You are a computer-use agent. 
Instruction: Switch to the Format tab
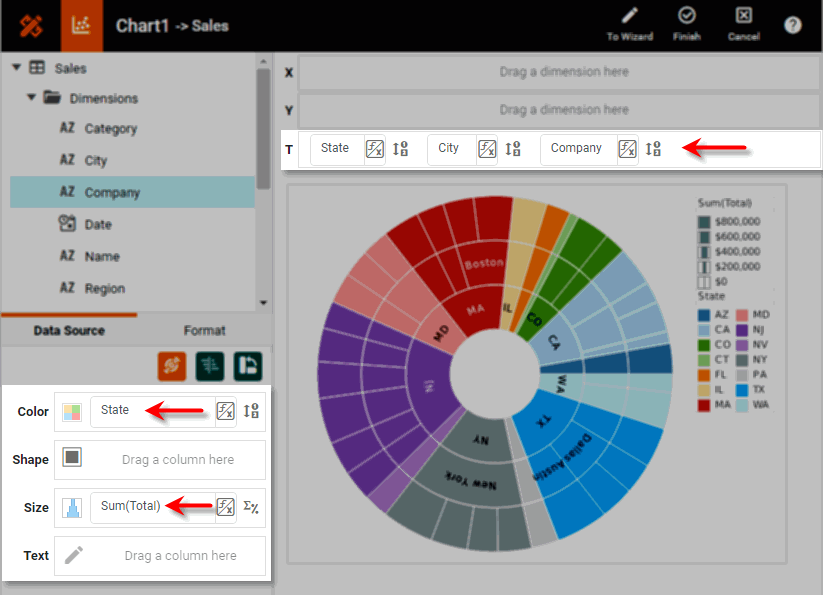click(x=204, y=331)
